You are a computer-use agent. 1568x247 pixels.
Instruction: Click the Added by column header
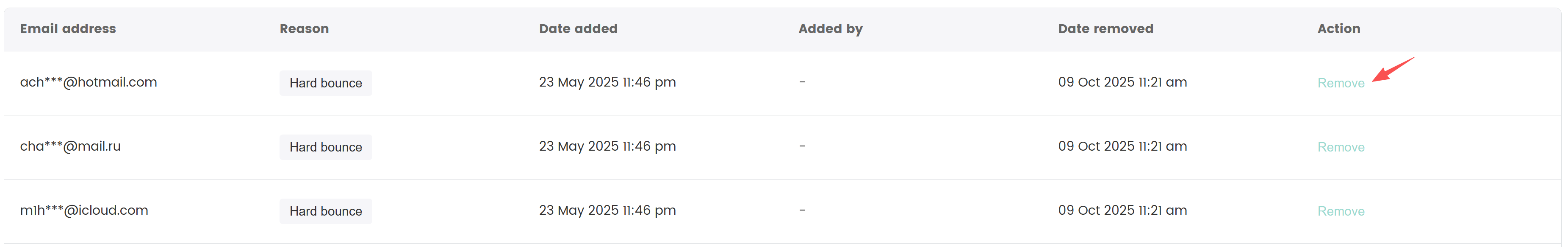tap(830, 29)
